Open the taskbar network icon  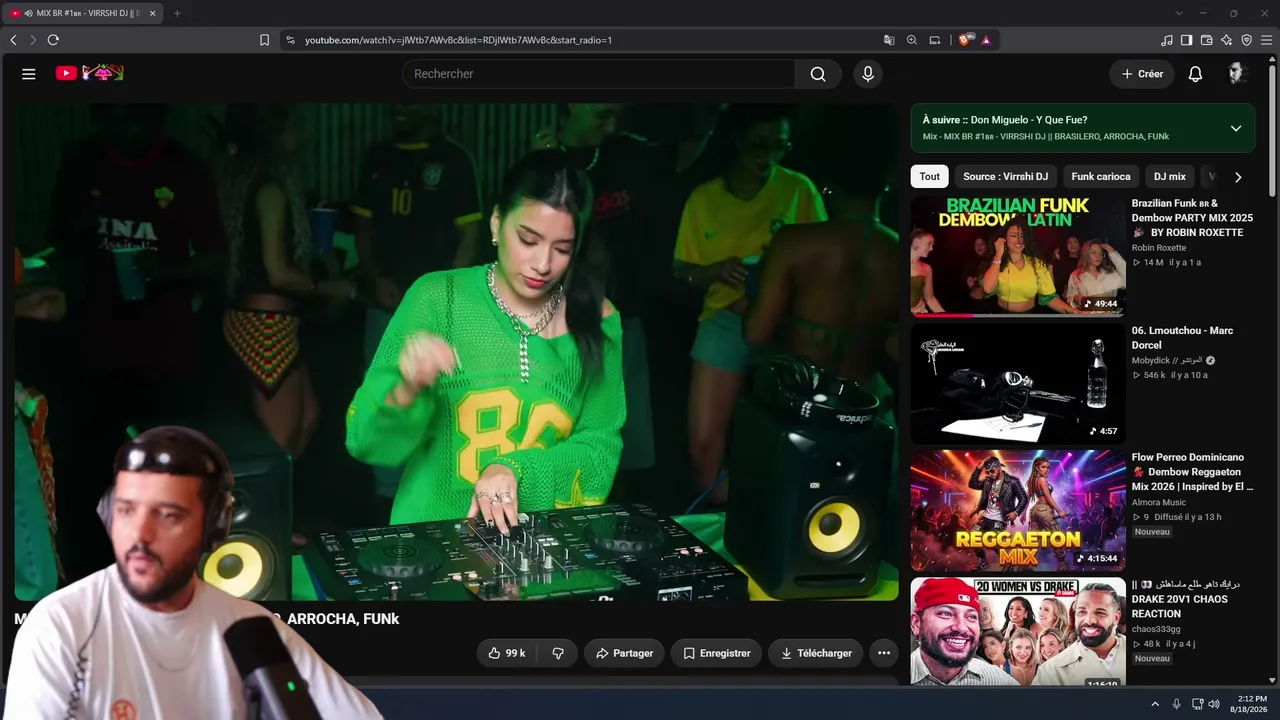point(1197,704)
